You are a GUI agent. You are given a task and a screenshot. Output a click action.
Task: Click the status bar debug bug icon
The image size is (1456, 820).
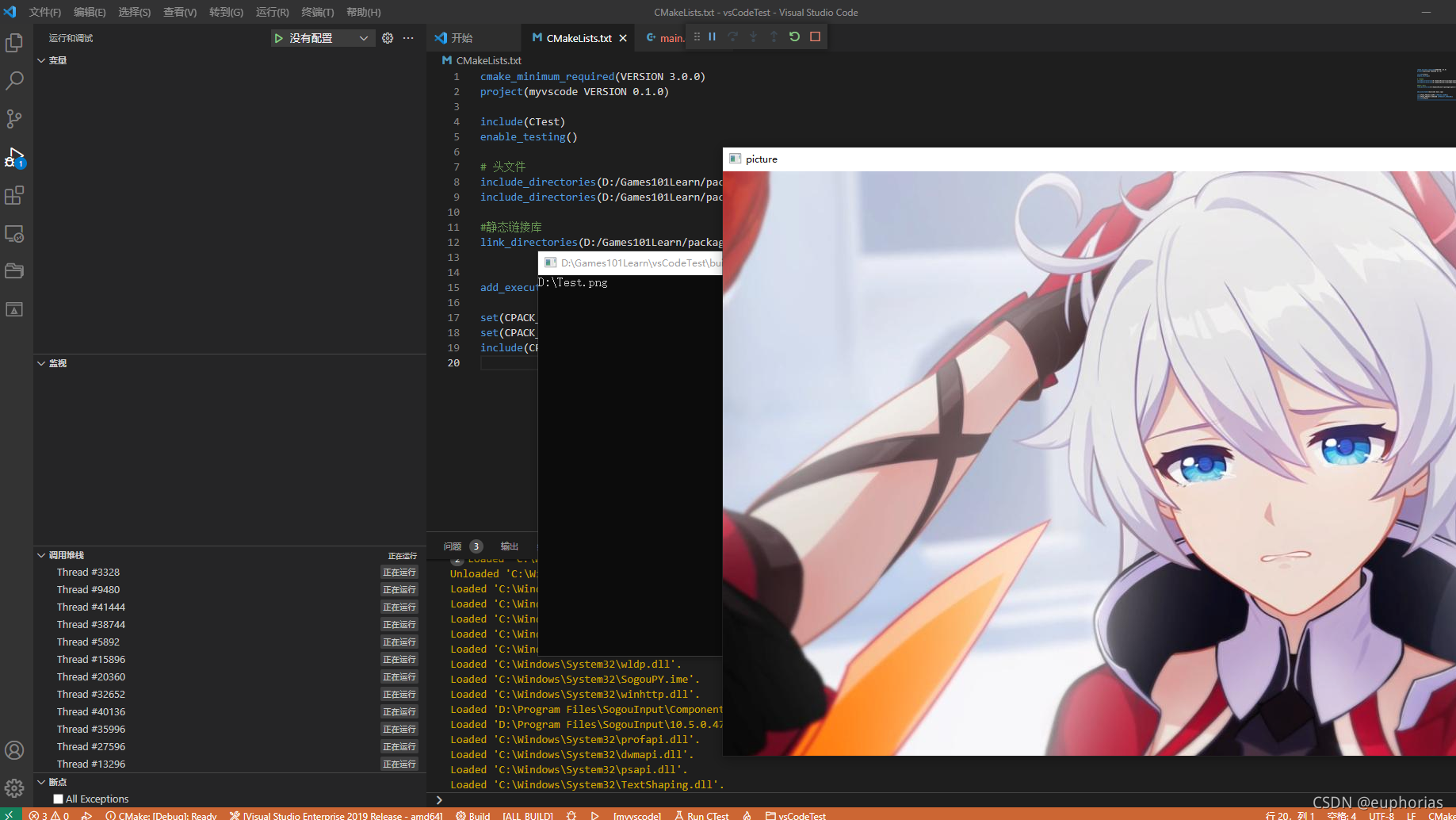click(571, 815)
